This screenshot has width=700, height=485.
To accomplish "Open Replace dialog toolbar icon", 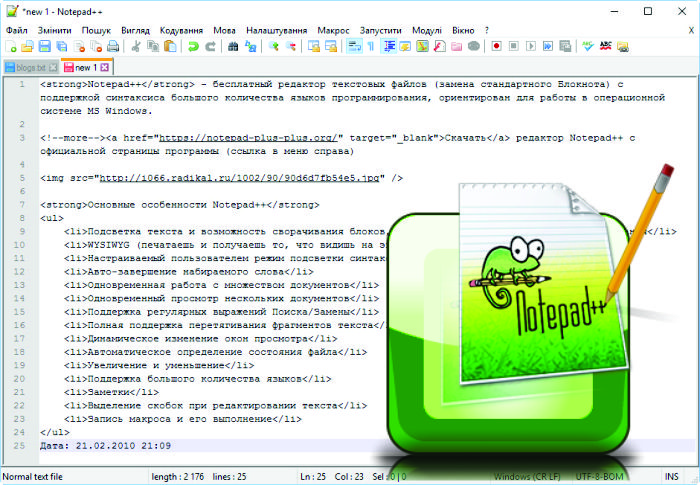I will (250, 46).
